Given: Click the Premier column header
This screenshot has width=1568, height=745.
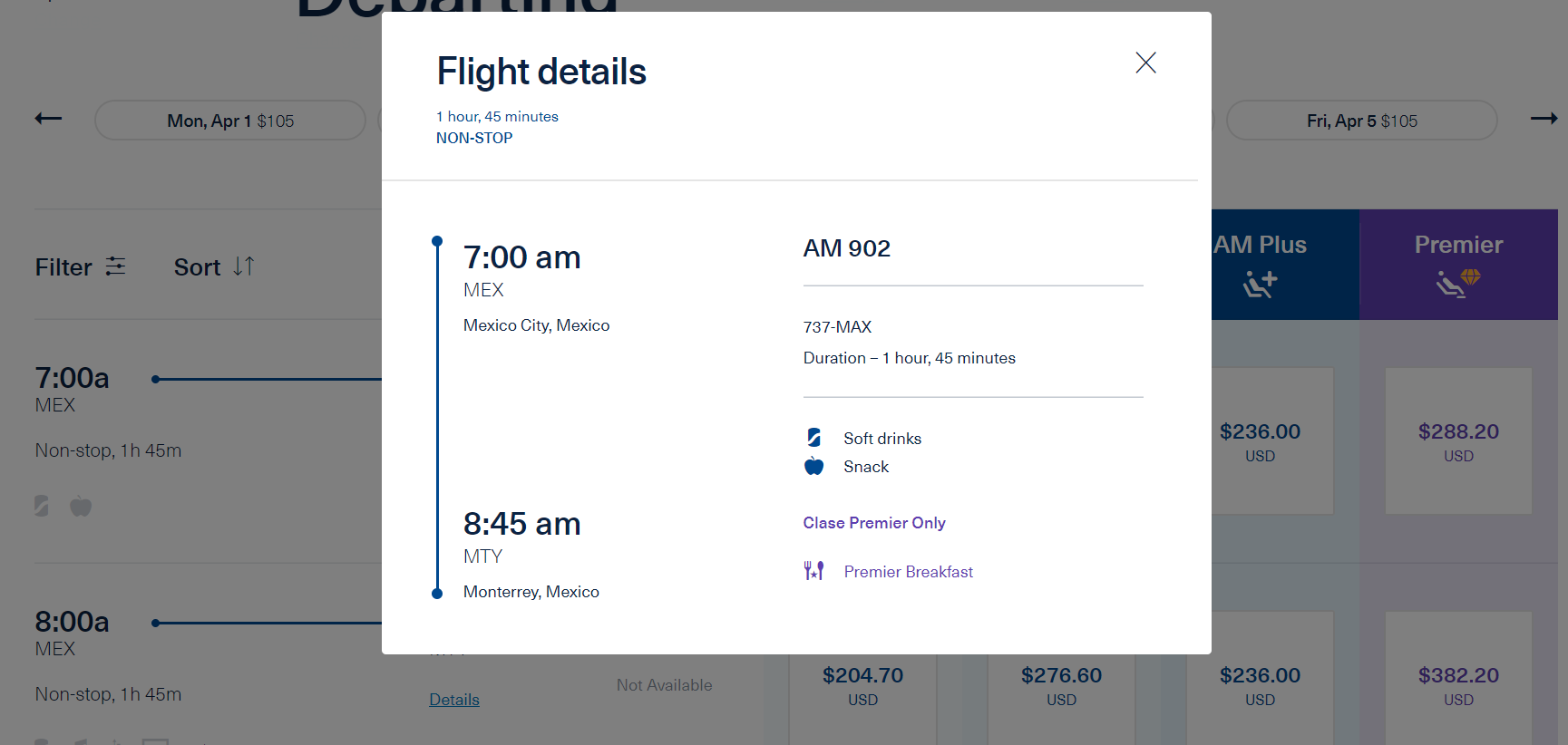Looking at the screenshot, I should coord(1458,246).
